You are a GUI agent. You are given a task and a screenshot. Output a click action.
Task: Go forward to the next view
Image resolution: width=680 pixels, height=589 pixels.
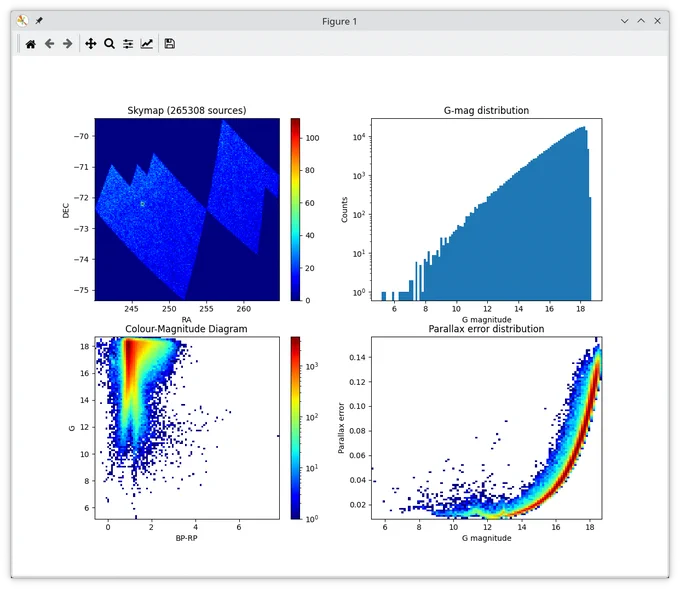pyautogui.click(x=68, y=44)
